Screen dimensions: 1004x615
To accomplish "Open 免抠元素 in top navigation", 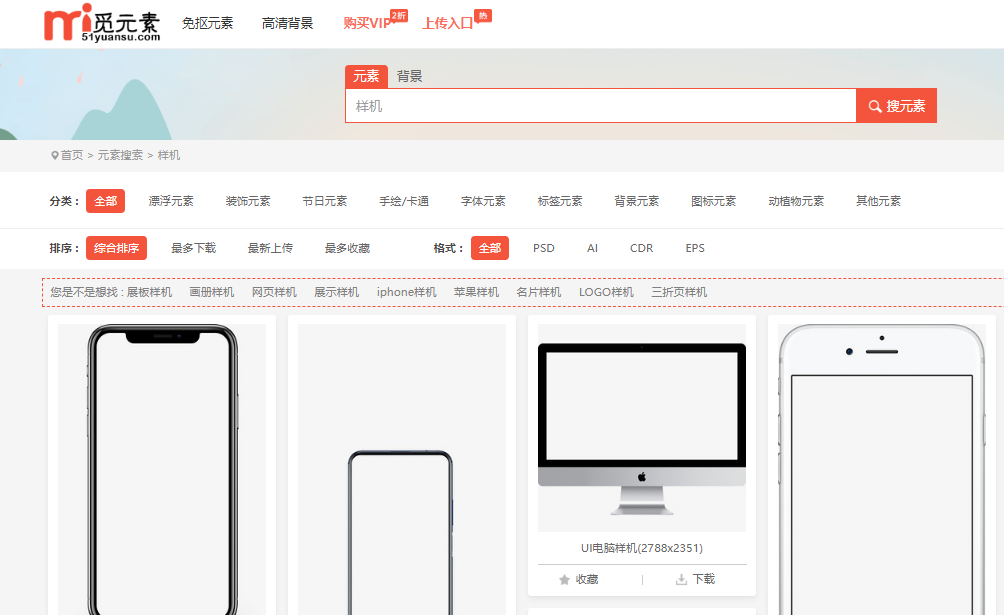I will 207,24.
